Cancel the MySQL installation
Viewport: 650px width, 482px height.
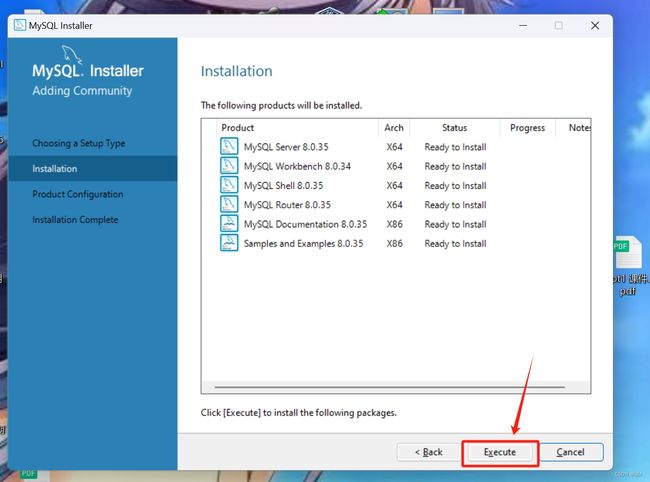pos(571,452)
